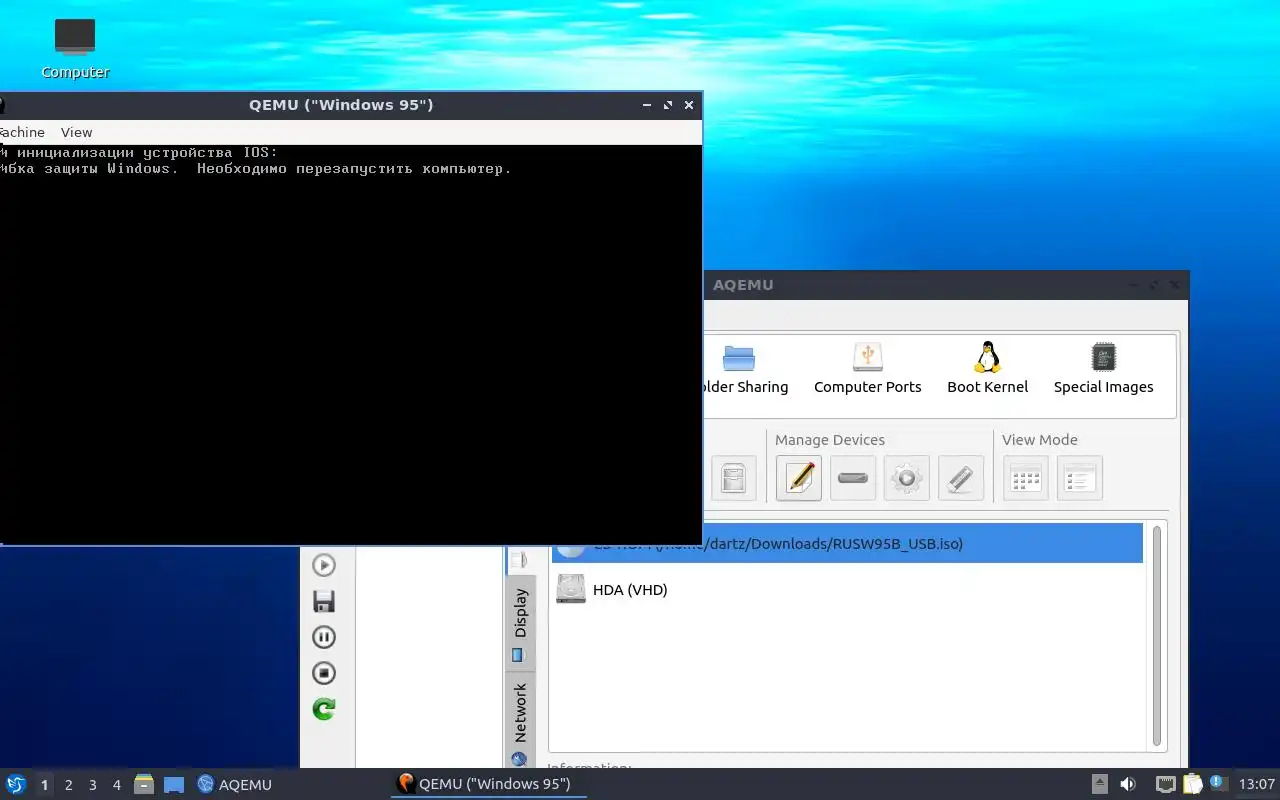Click the removable media tray icon
1280x800 pixels.
(x=1099, y=784)
